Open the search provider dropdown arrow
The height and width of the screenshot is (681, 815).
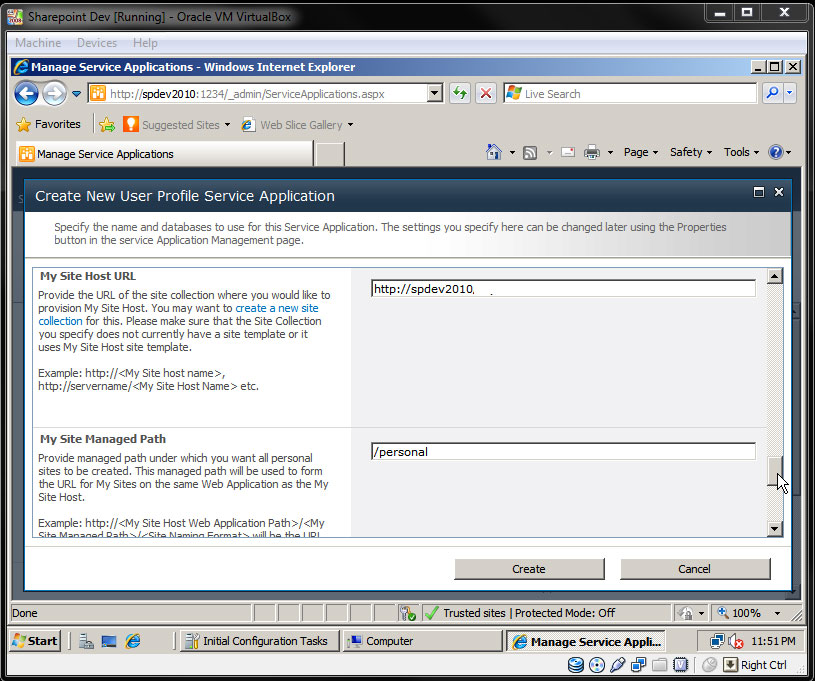(790, 94)
